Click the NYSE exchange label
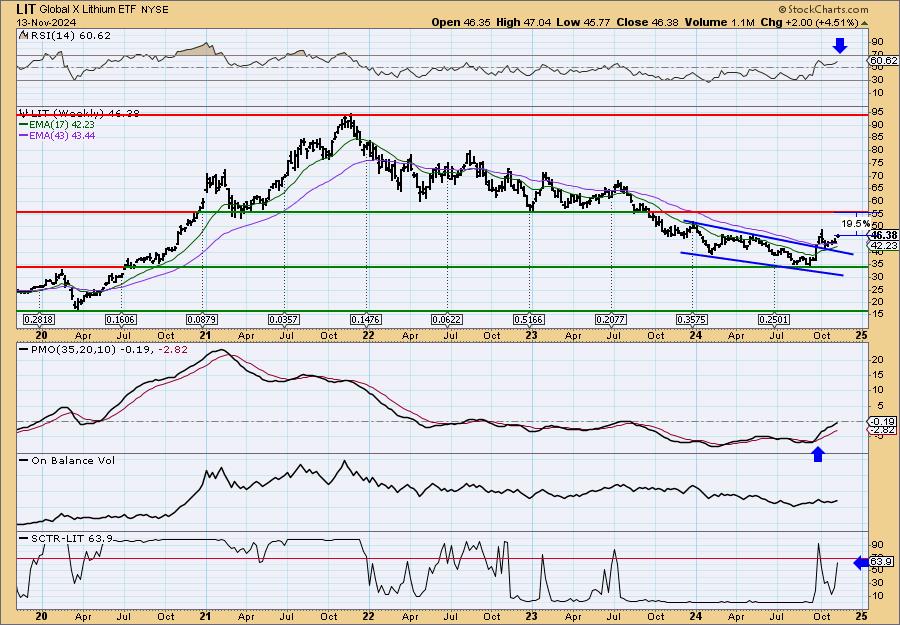900x625 pixels. coord(154,10)
